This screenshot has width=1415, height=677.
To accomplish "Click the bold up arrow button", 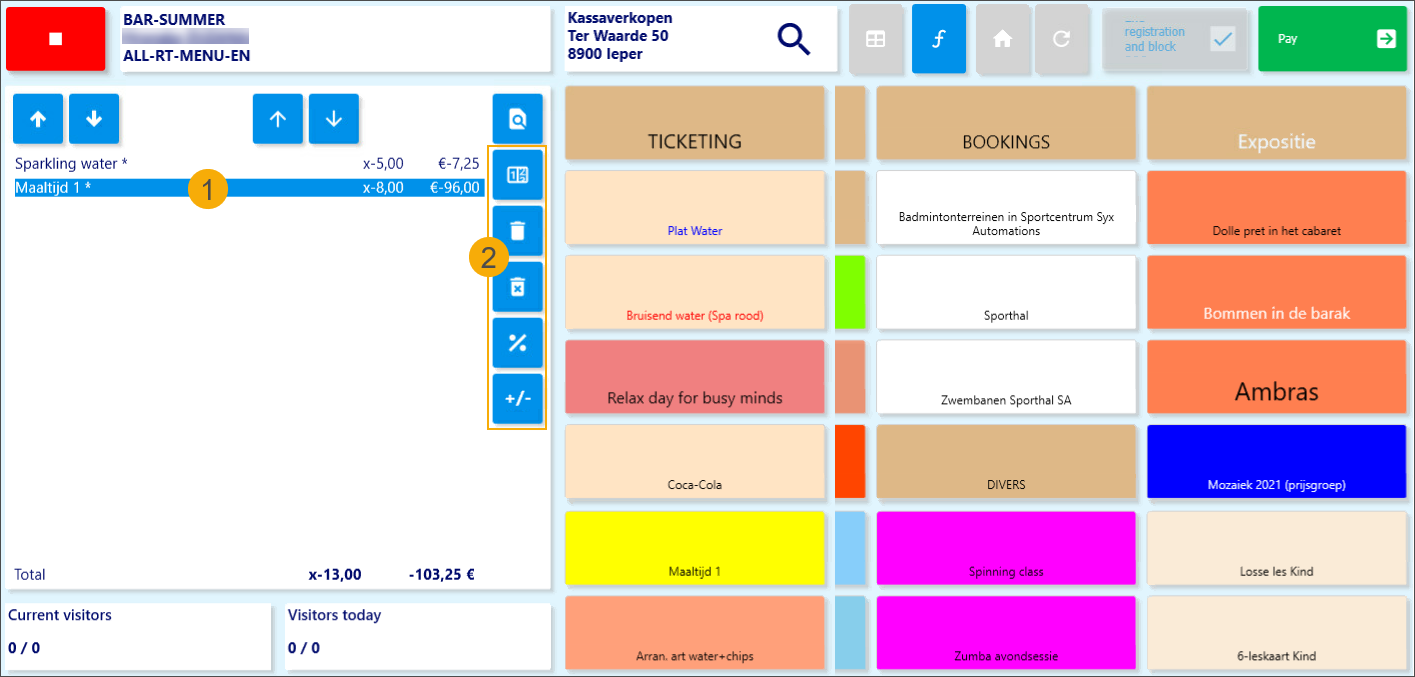I will tap(38, 119).
